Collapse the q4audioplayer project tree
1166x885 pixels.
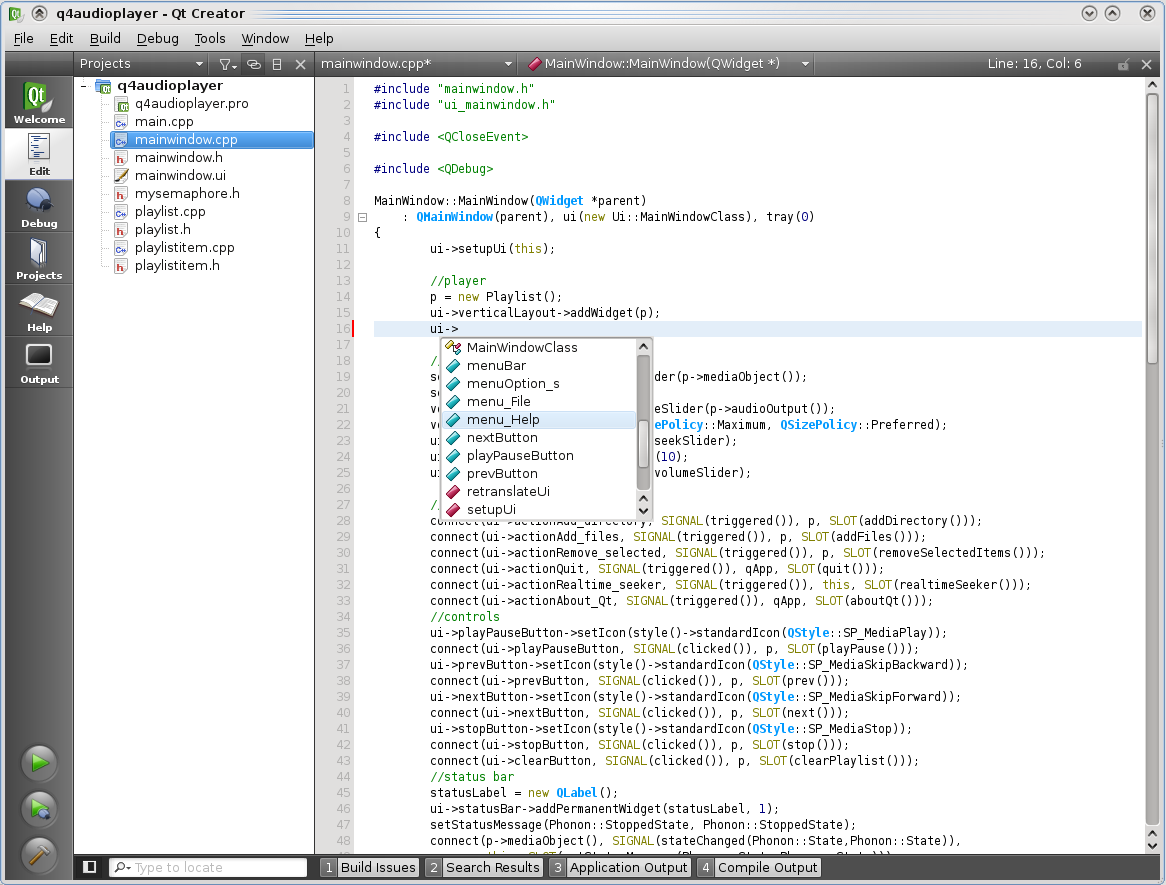point(85,86)
